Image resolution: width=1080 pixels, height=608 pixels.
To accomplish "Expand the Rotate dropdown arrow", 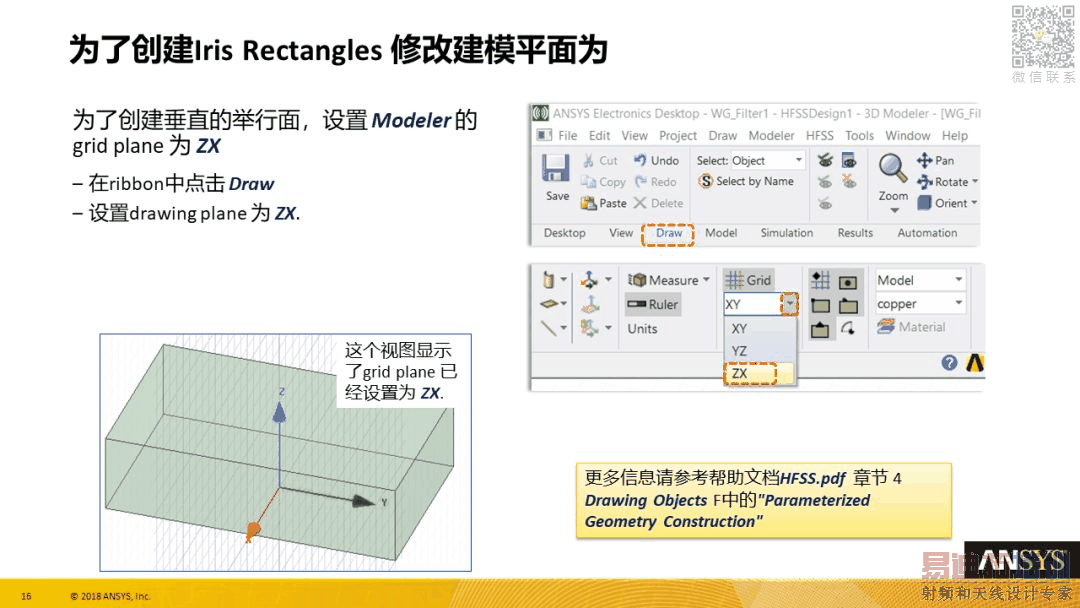I will (x=975, y=182).
